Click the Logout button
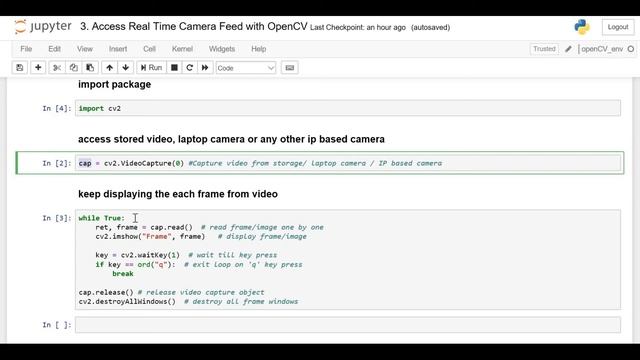640x360 pixels. [618, 27]
